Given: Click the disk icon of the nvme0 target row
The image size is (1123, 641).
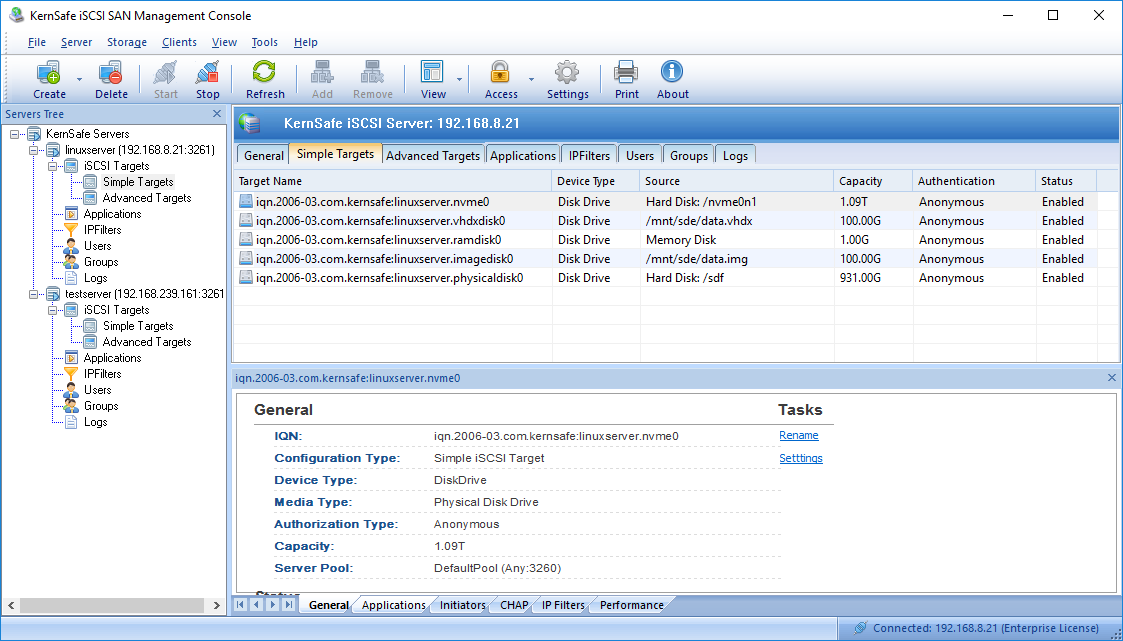Looking at the screenshot, I should pyautogui.click(x=246, y=202).
